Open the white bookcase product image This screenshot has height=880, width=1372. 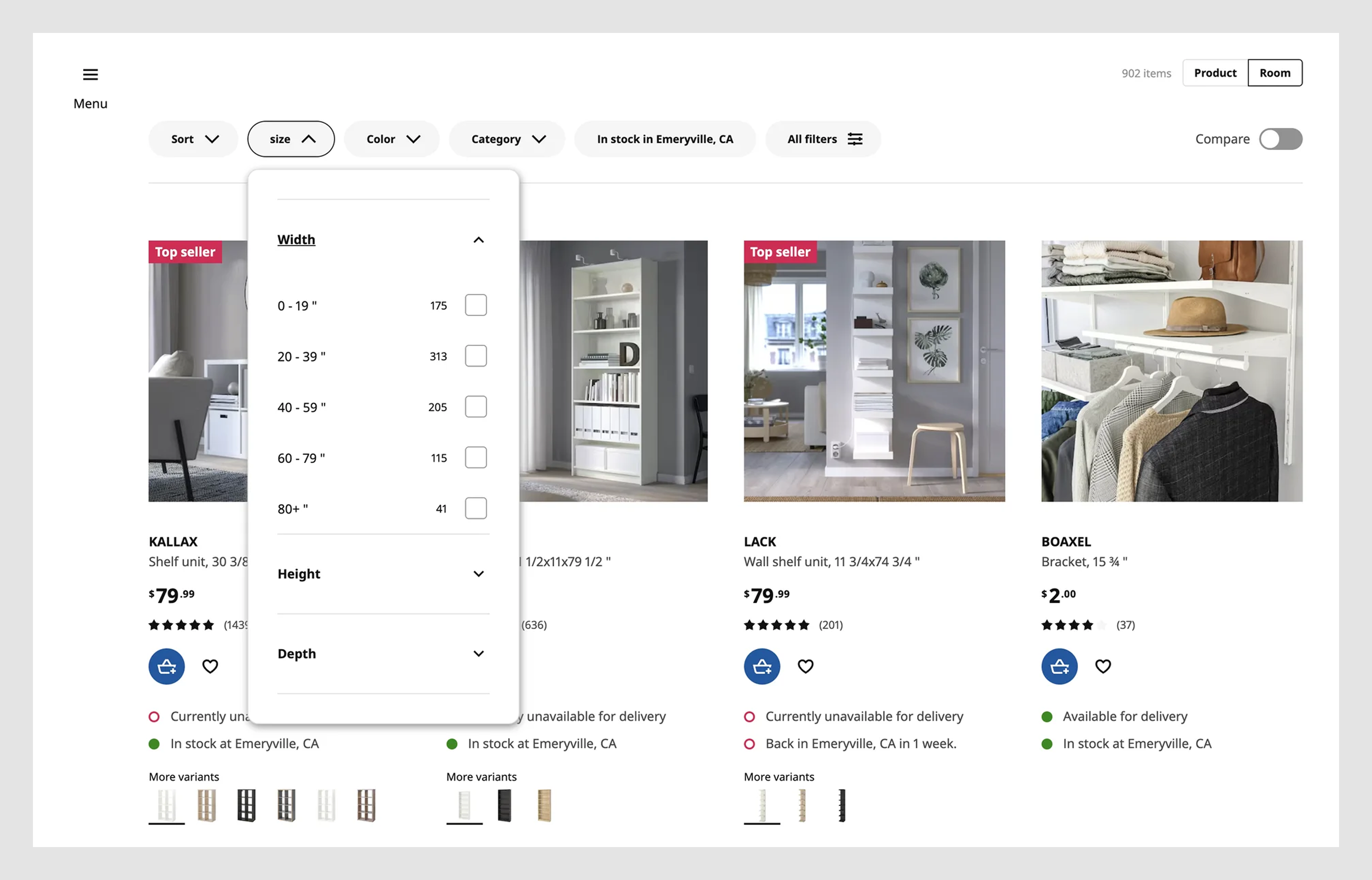(x=614, y=371)
